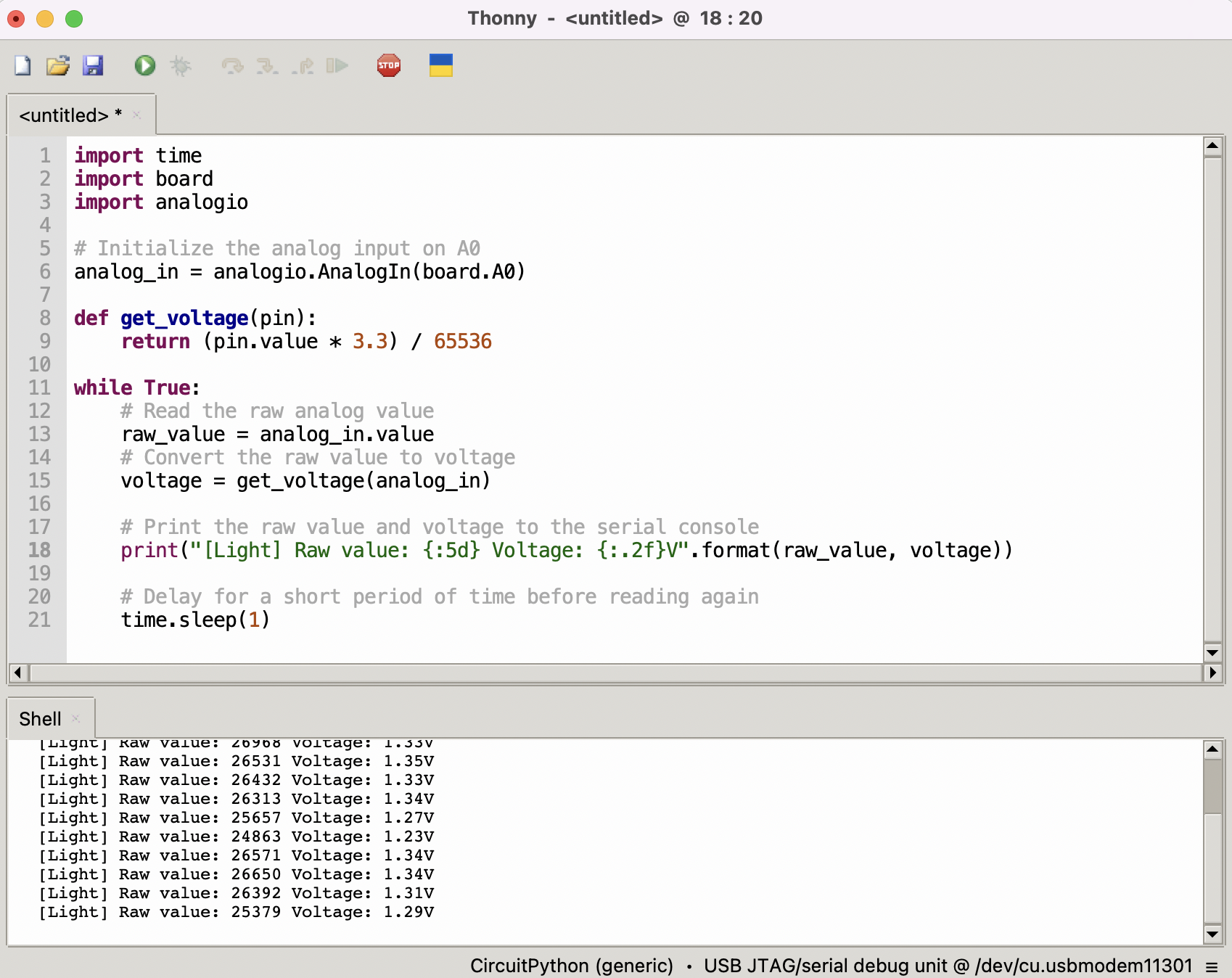Click CircuitPython (generic) interpreter label
Viewport: 1232px width, 978px height.
[x=571, y=966]
